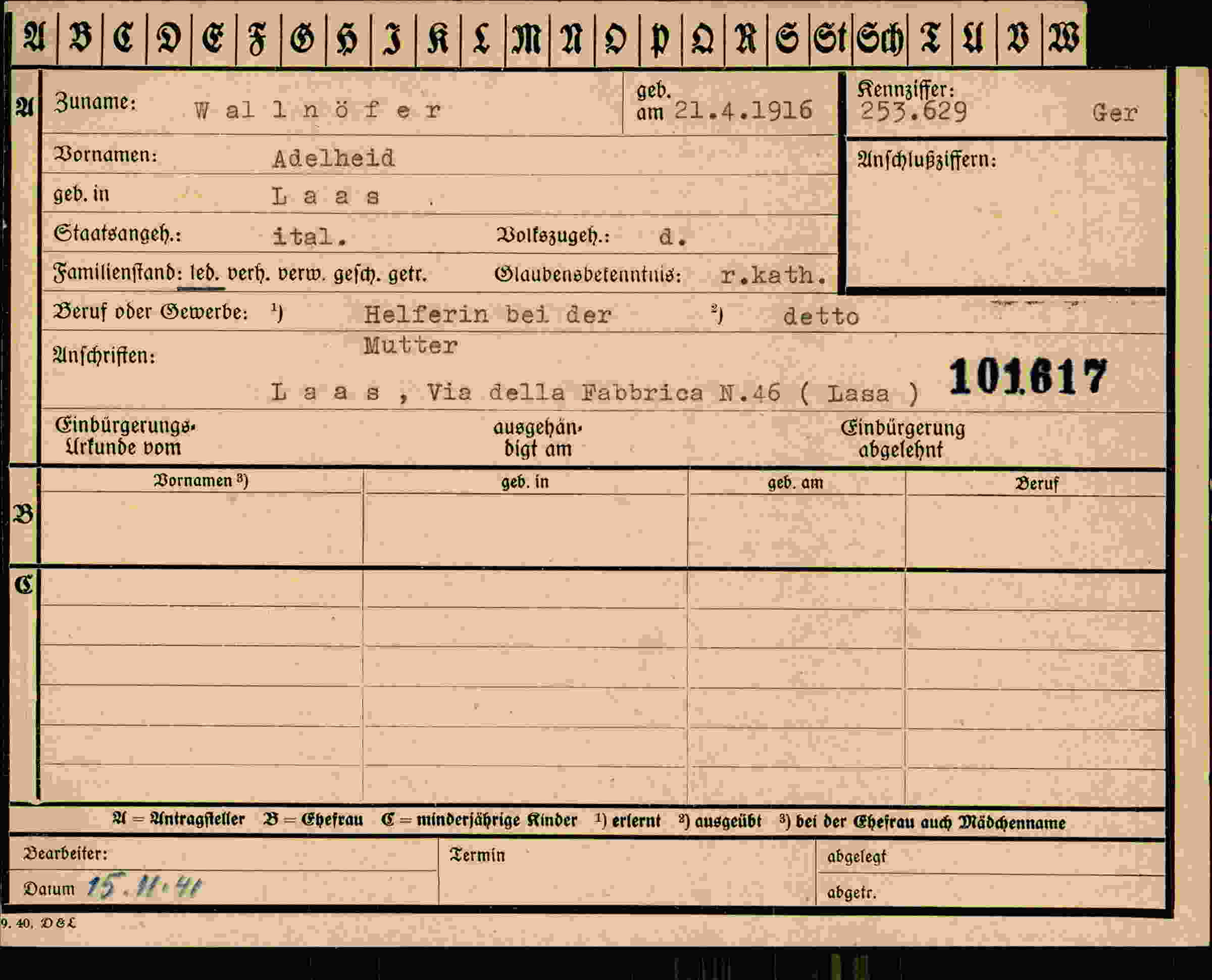
Task: Click the "Familienstand:" label
Action: tap(117, 273)
